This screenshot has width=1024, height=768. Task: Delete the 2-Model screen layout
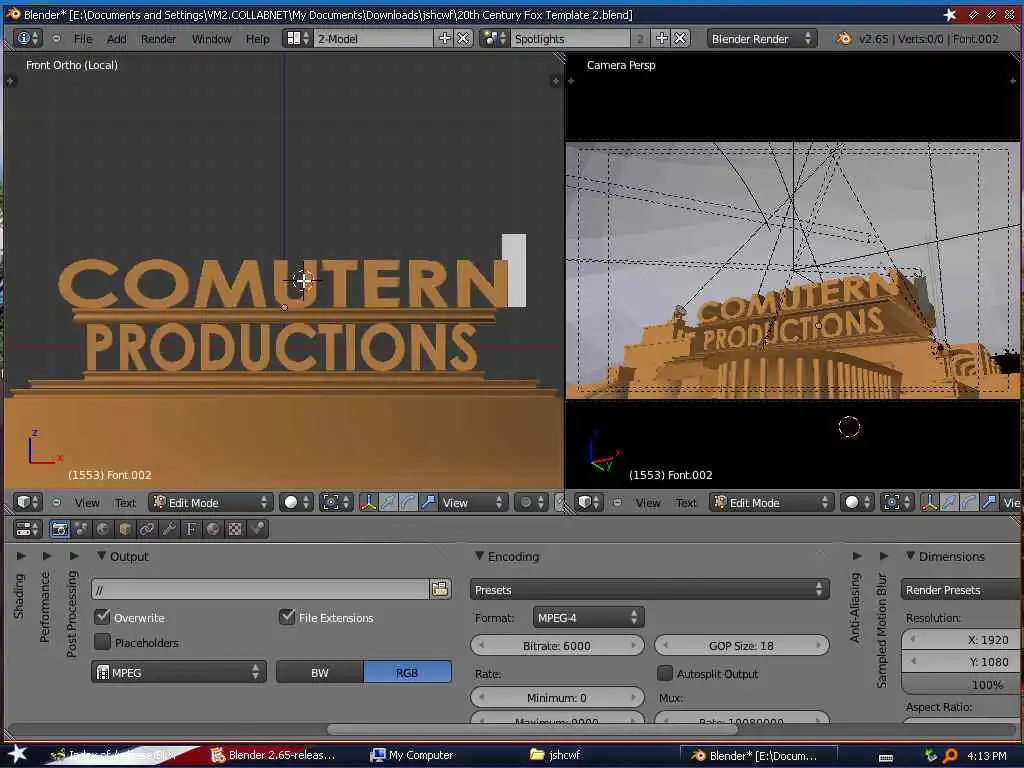pyautogui.click(x=463, y=39)
